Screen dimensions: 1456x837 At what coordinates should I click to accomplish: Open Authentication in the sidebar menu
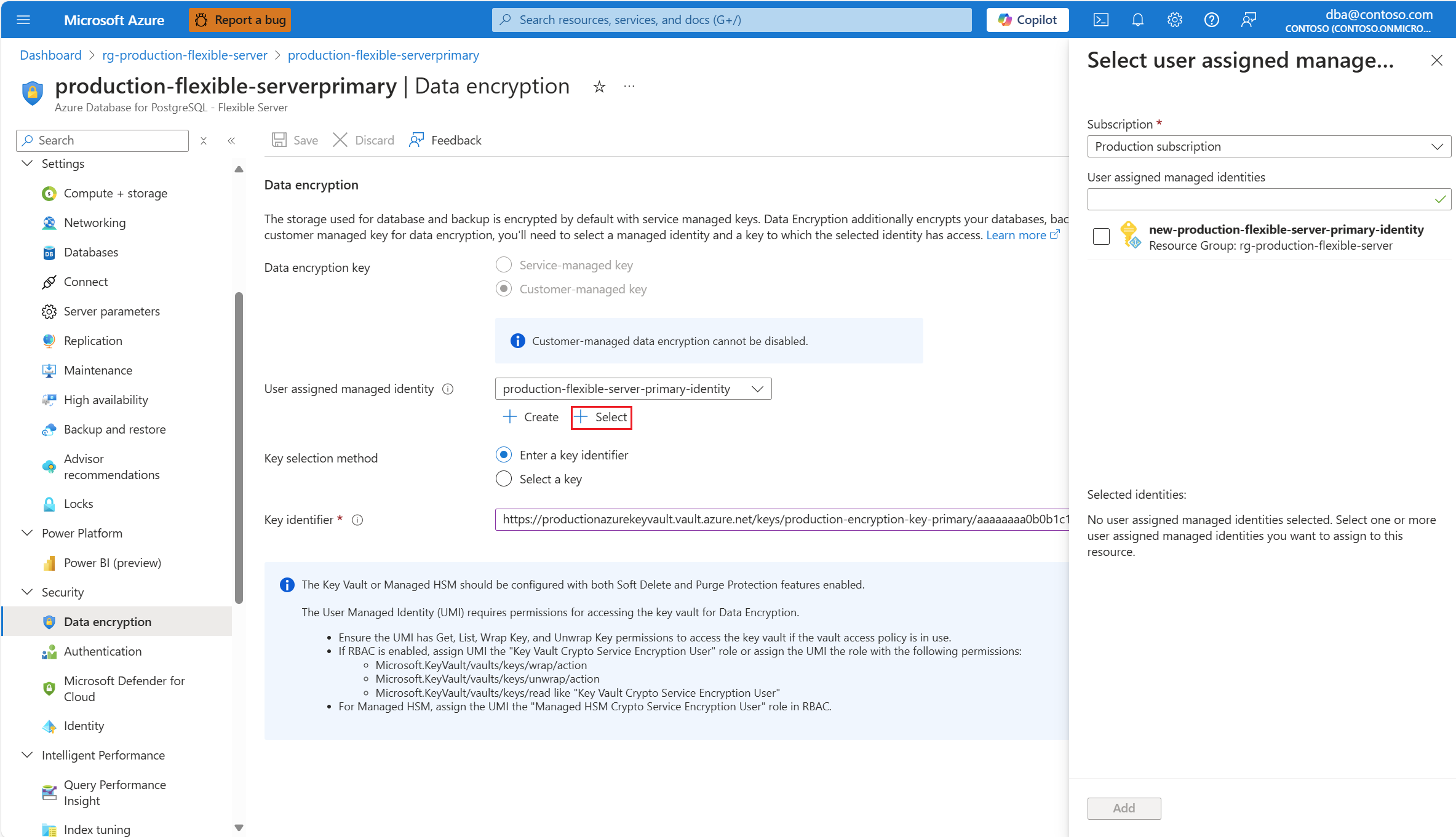click(103, 651)
